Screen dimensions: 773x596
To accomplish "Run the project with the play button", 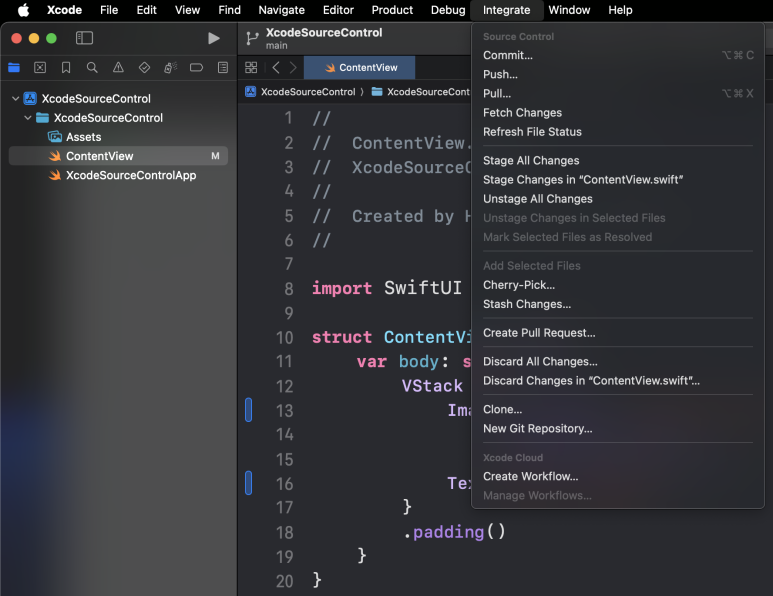I will click(x=213, y=38).
